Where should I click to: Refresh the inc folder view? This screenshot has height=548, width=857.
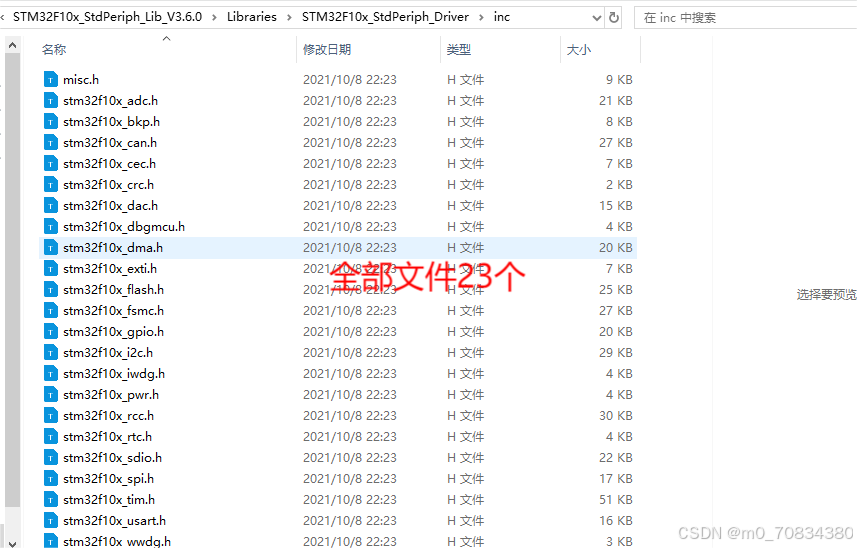coord(614,17)
